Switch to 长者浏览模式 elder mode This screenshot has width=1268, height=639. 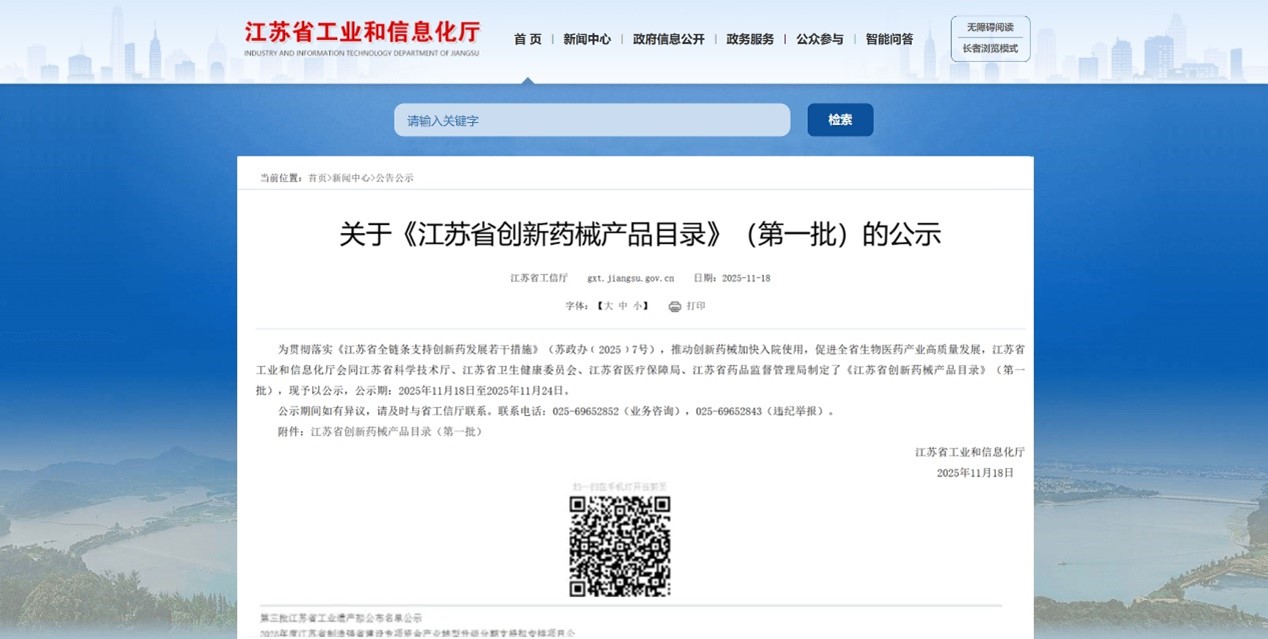pos(990,48)
